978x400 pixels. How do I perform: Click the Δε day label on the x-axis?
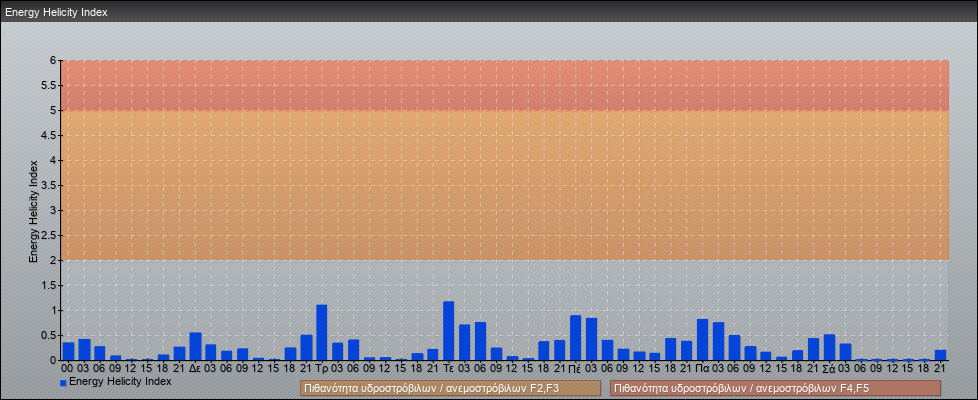(x=195, y=368)
